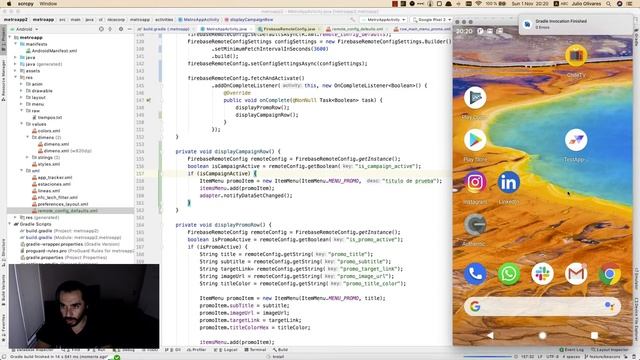Switch to the FirebaseRemoteConfig.java tab

(x=289, y=29)
